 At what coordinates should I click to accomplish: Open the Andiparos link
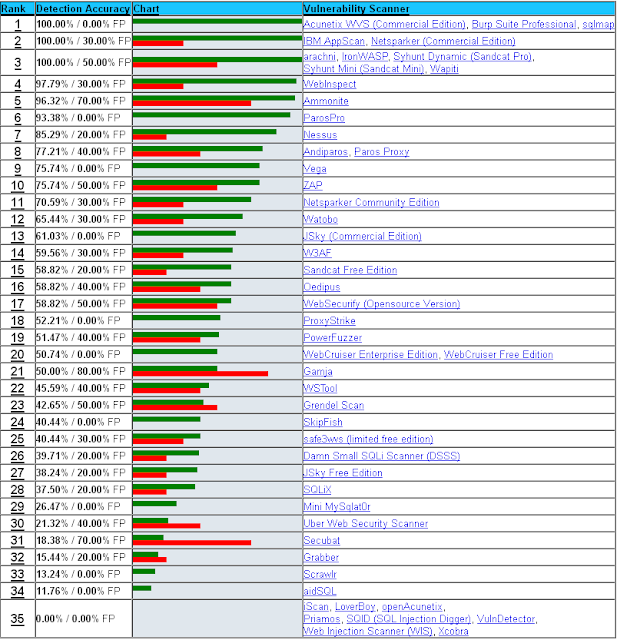coord(326,152)
